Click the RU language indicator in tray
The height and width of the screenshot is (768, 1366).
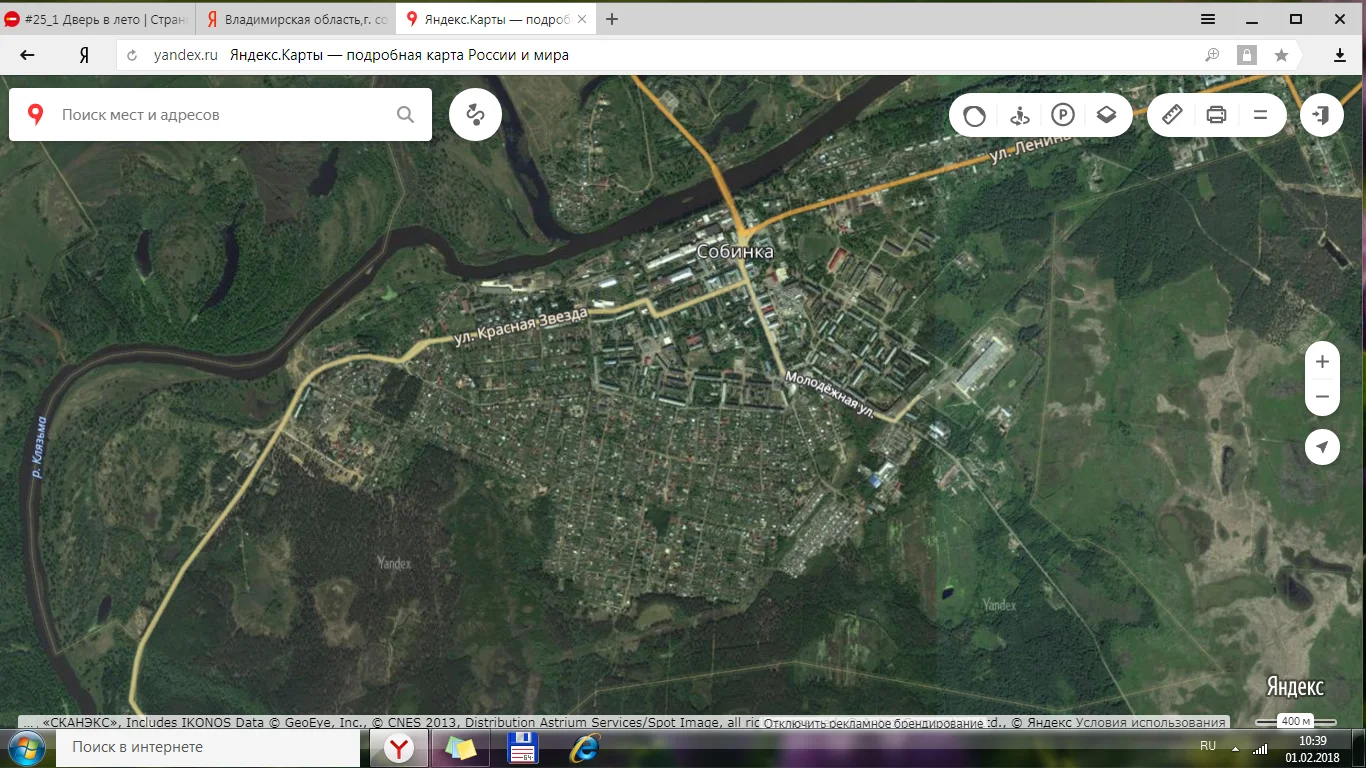pos(1208,746)
